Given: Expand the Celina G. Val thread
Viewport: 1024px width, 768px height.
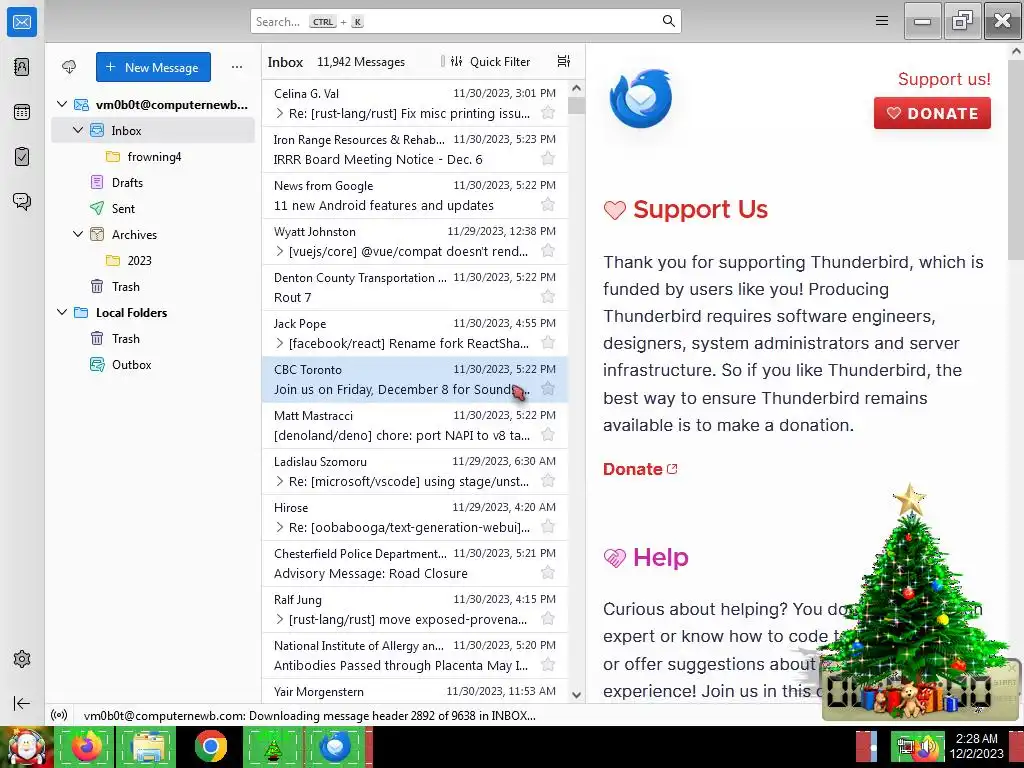Looking at the screenshot, I should (280, 113).
